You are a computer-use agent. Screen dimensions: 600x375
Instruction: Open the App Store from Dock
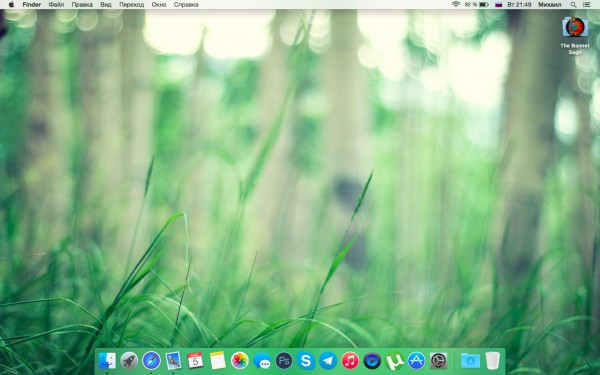[416, 361]
